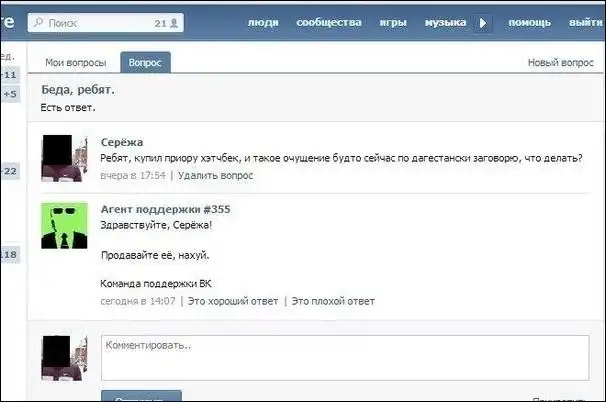Open the Новый вопрос tab
The image size is (606, 402).
560,63
